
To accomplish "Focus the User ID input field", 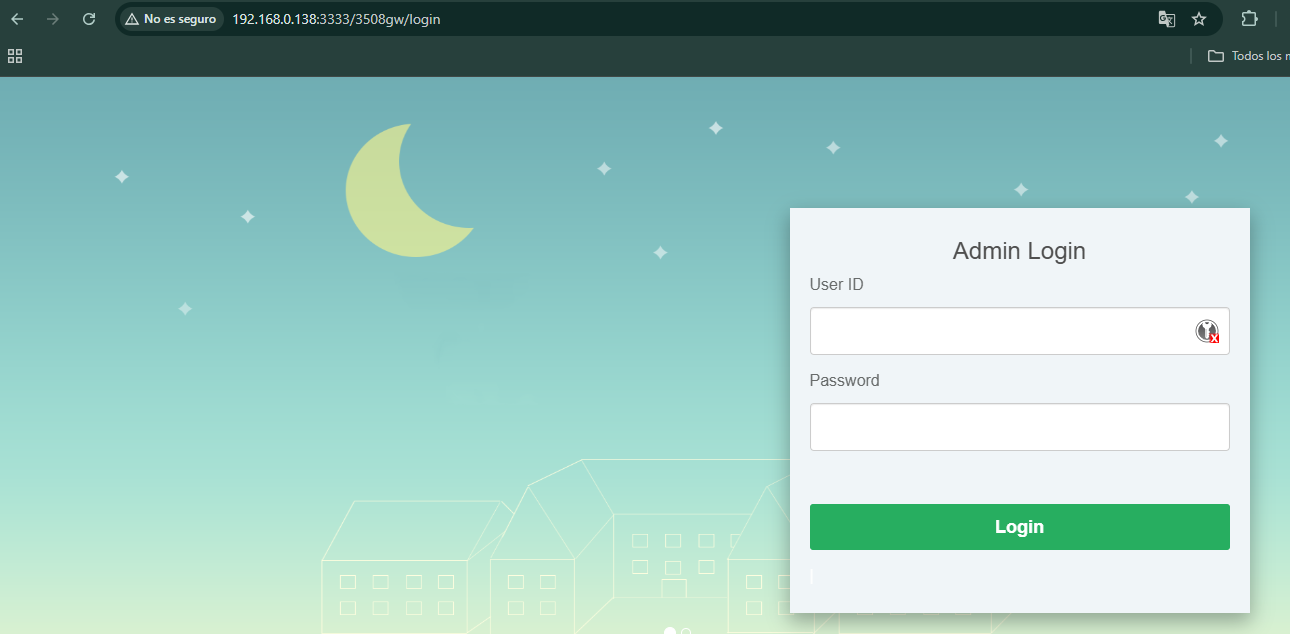I will [x=1000, y=331].
